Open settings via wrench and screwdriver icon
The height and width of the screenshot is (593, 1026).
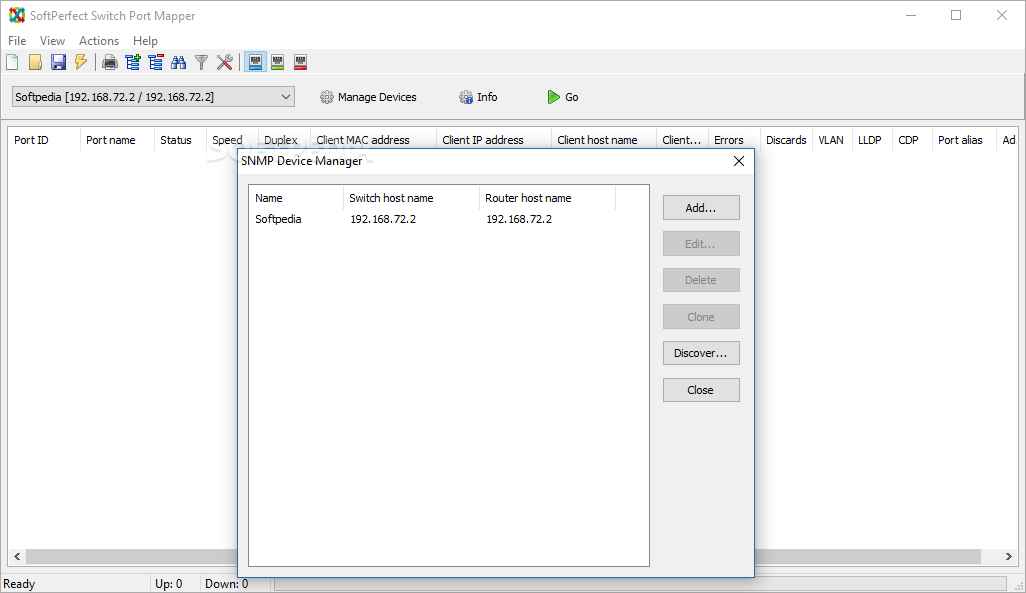[x=224, y=63]
